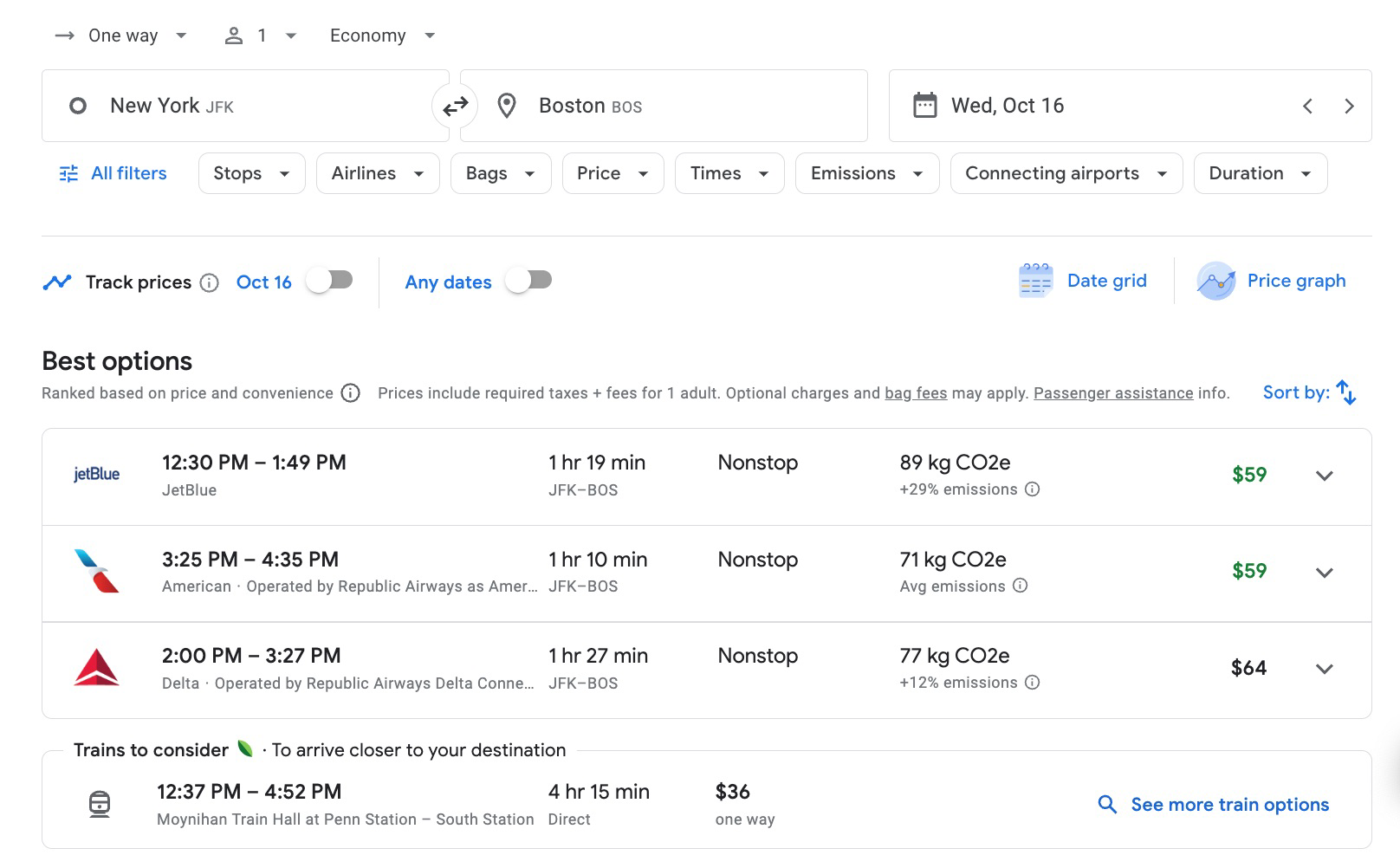
Task: Go to next date using the right chevron
Action: [1349, 106]
